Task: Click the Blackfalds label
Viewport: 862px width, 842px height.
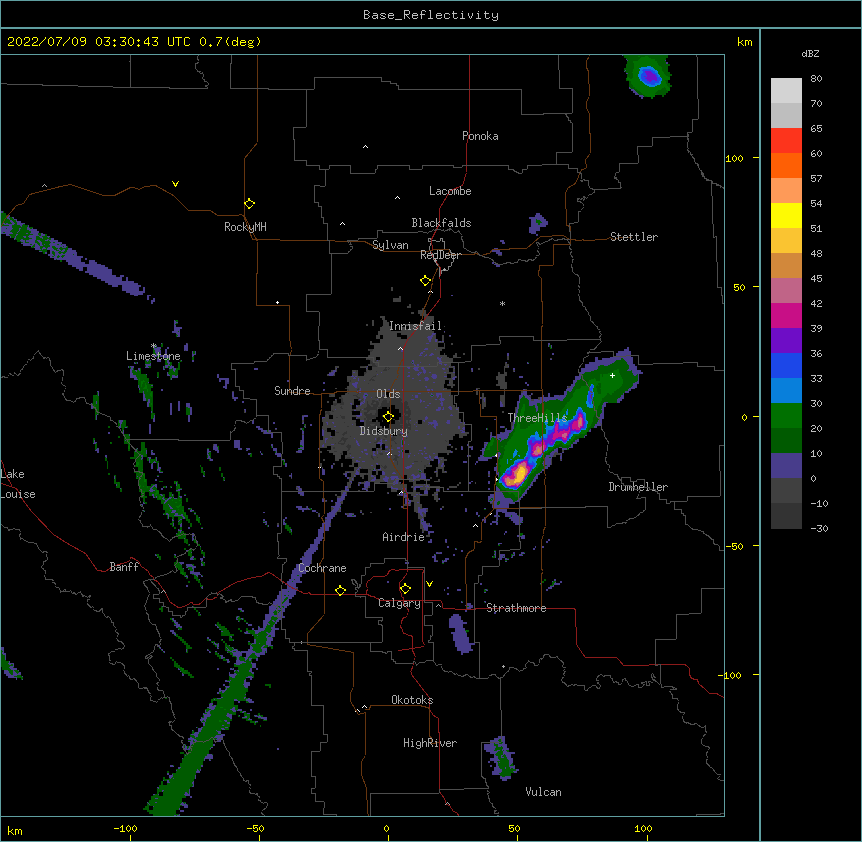Action: click(441, 223)
